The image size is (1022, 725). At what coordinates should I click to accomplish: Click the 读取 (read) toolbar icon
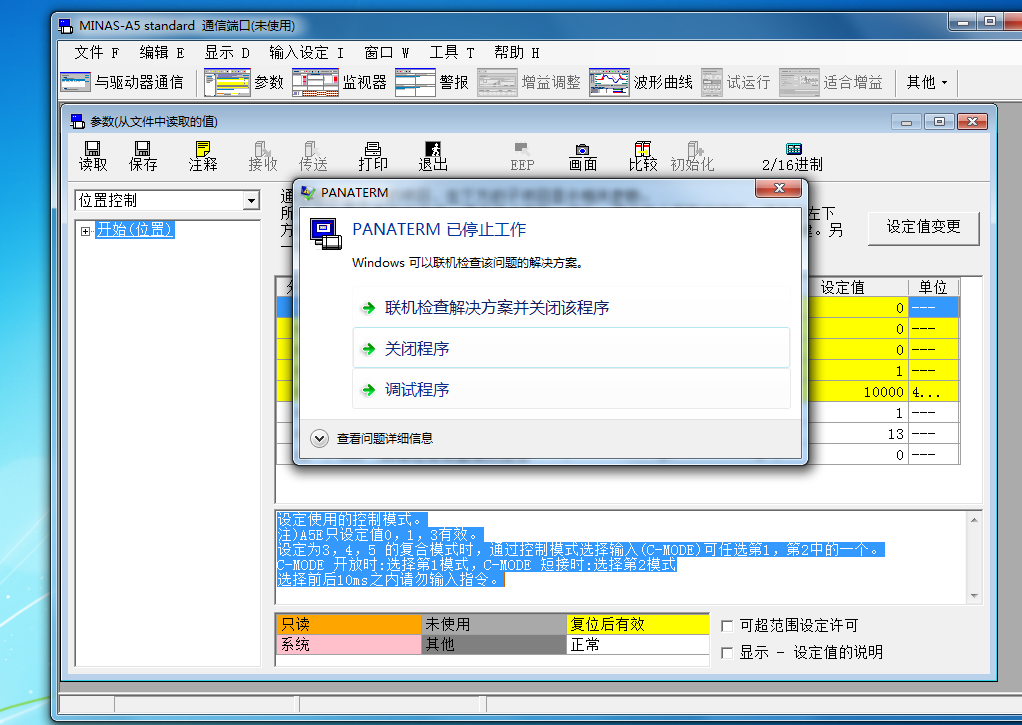tap(93, 155)
